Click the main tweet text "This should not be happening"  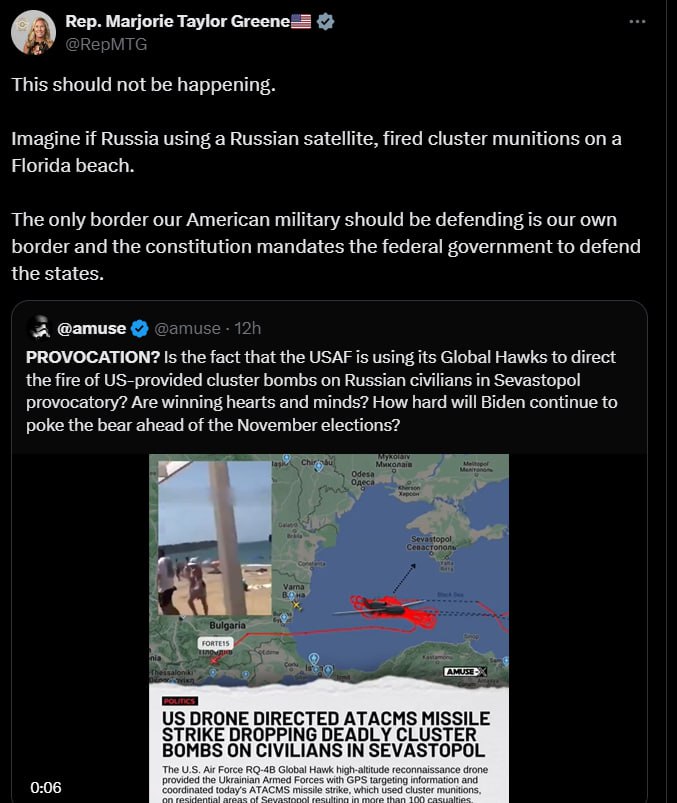click(x=143, y=84)
